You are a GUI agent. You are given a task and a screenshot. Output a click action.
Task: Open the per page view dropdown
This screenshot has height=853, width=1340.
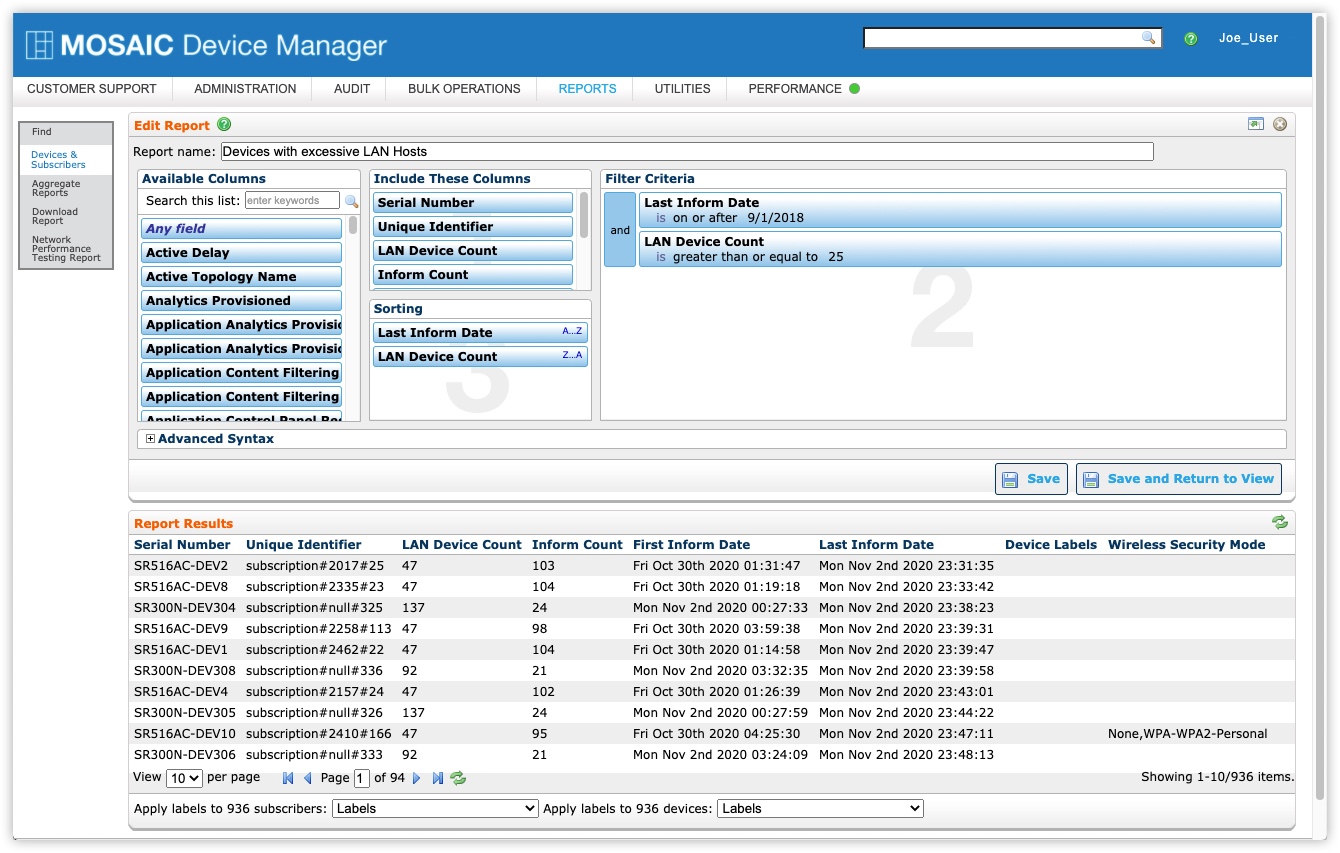click(x=184, y=778)
